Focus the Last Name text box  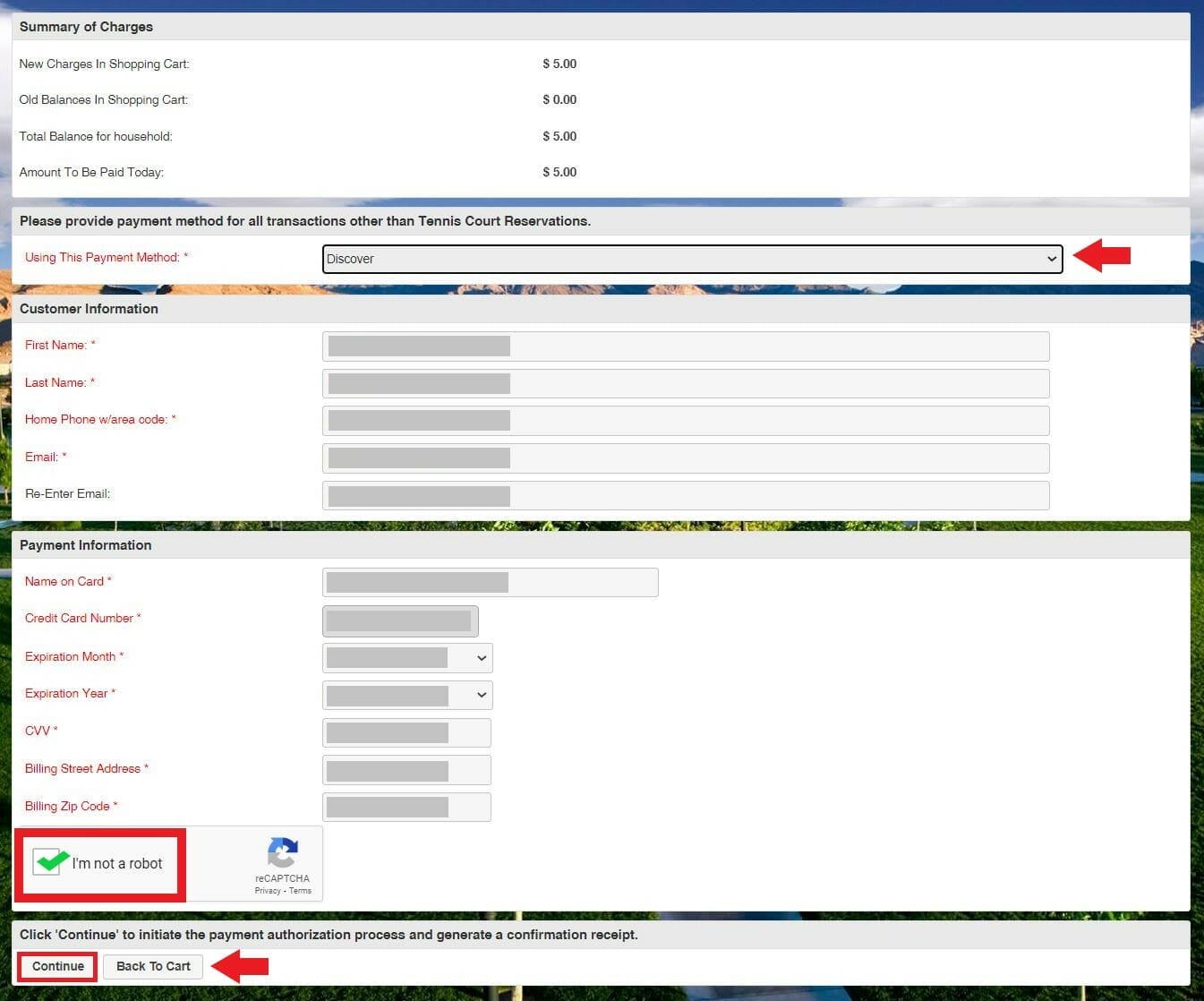685,384
